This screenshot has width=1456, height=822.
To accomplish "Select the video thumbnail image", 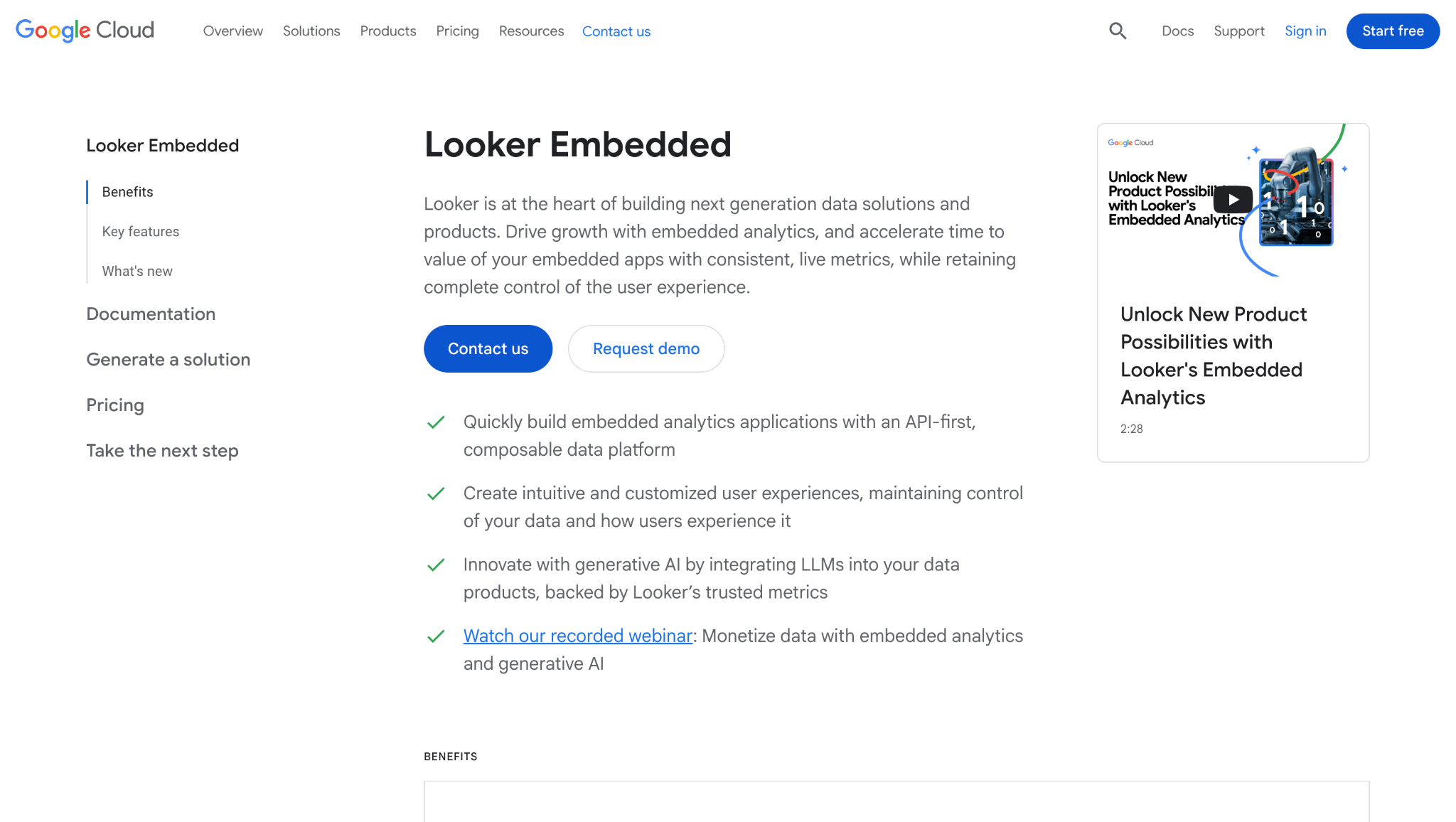I will pyautogui.click(x=1295, y=200).
